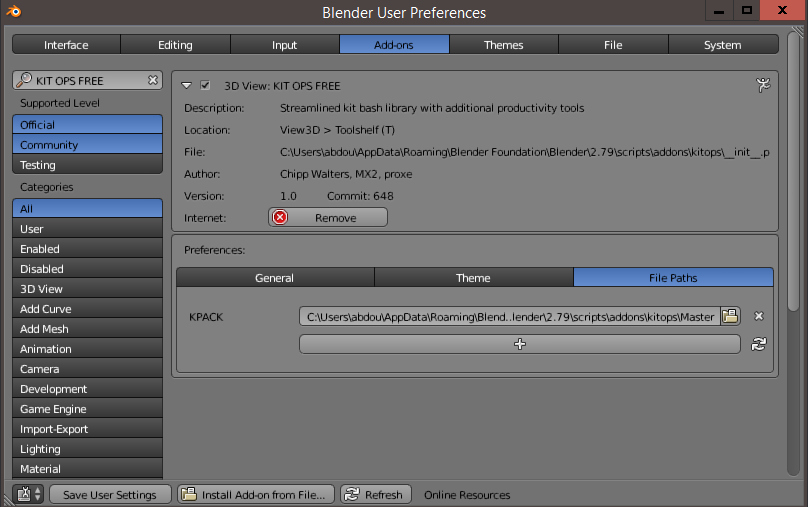Open the Online Resources menu
The image size is (808, 507).
(x=467, y=495)
